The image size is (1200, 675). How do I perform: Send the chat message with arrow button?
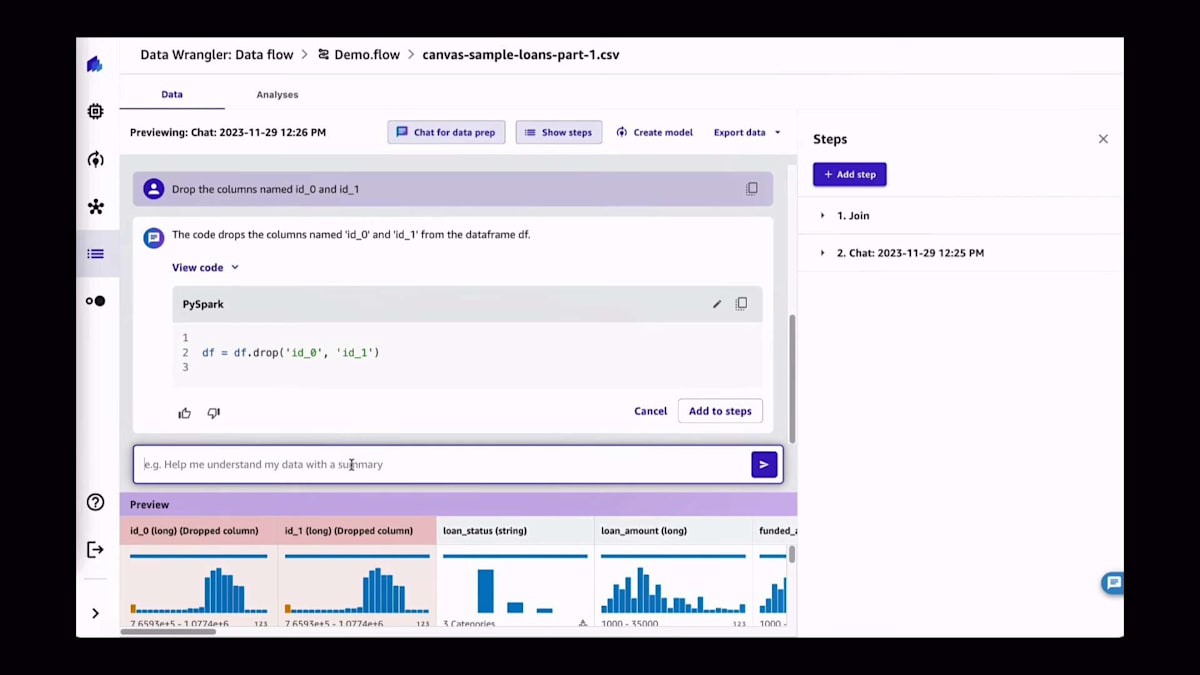(764, 464)
